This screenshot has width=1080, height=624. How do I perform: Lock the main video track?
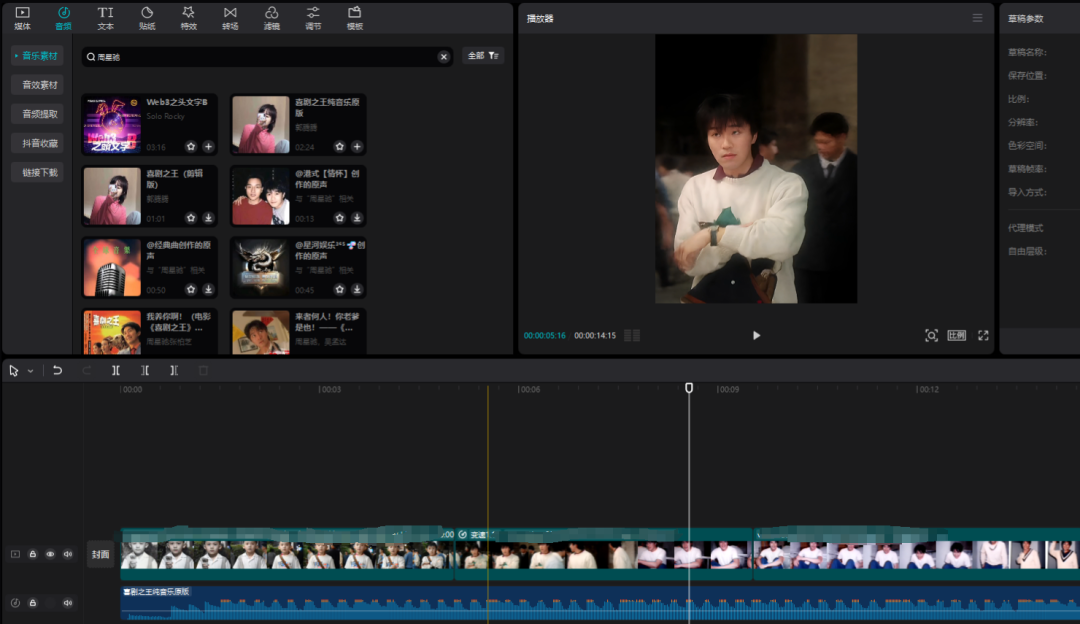click(x=32, y=554)
